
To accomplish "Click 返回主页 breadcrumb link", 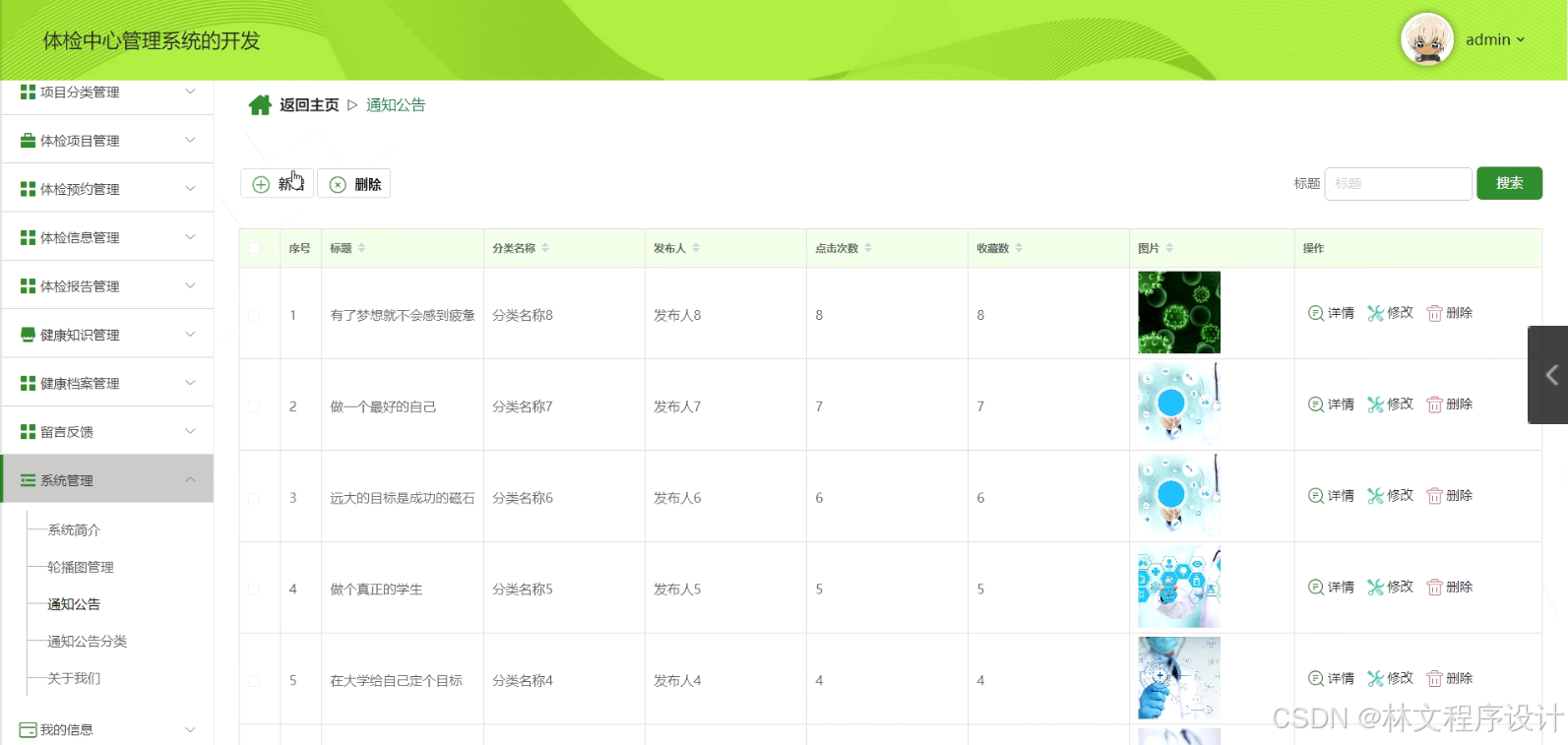I will pyautogui.click(x=309, y=105).
